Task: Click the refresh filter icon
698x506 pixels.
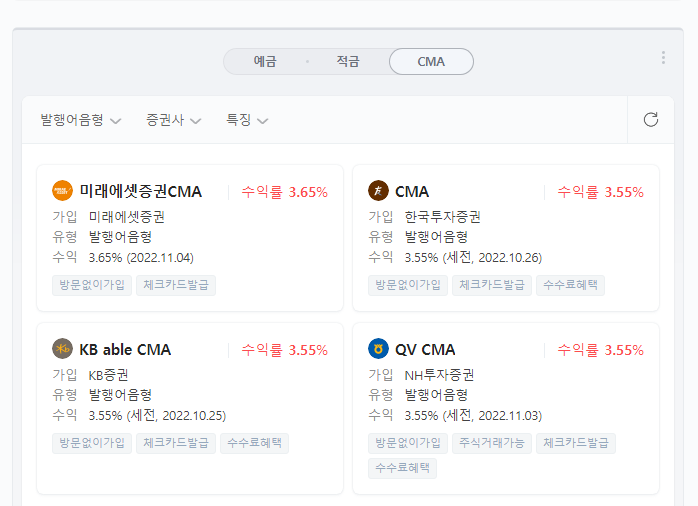Action: pos(651,120)
